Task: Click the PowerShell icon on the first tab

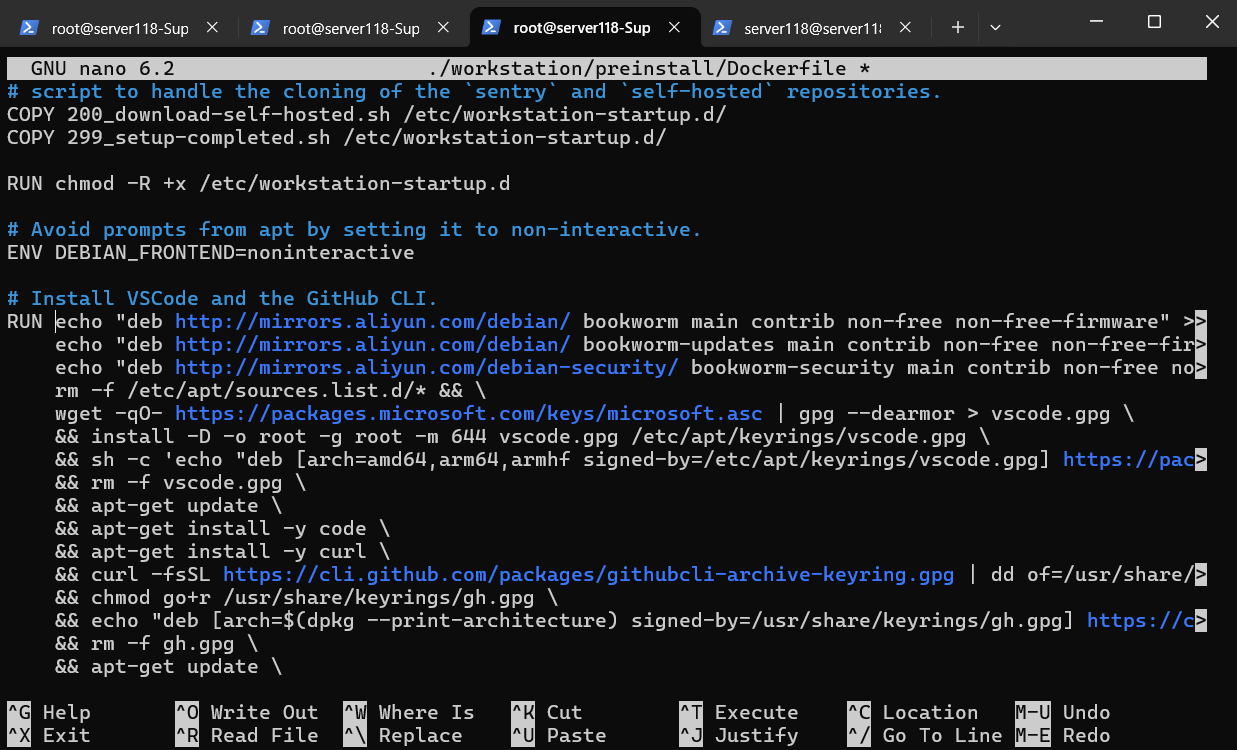Action: (x=29, y=28)
